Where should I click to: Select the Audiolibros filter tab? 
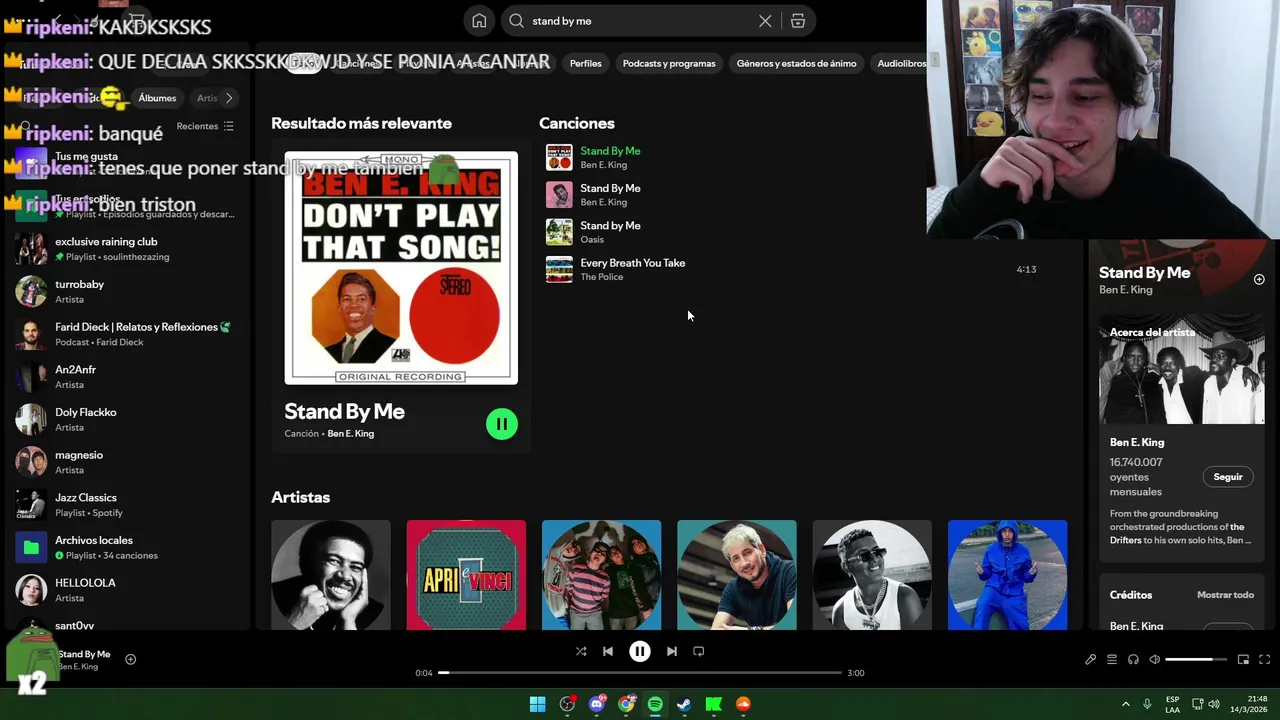[902, 63]
